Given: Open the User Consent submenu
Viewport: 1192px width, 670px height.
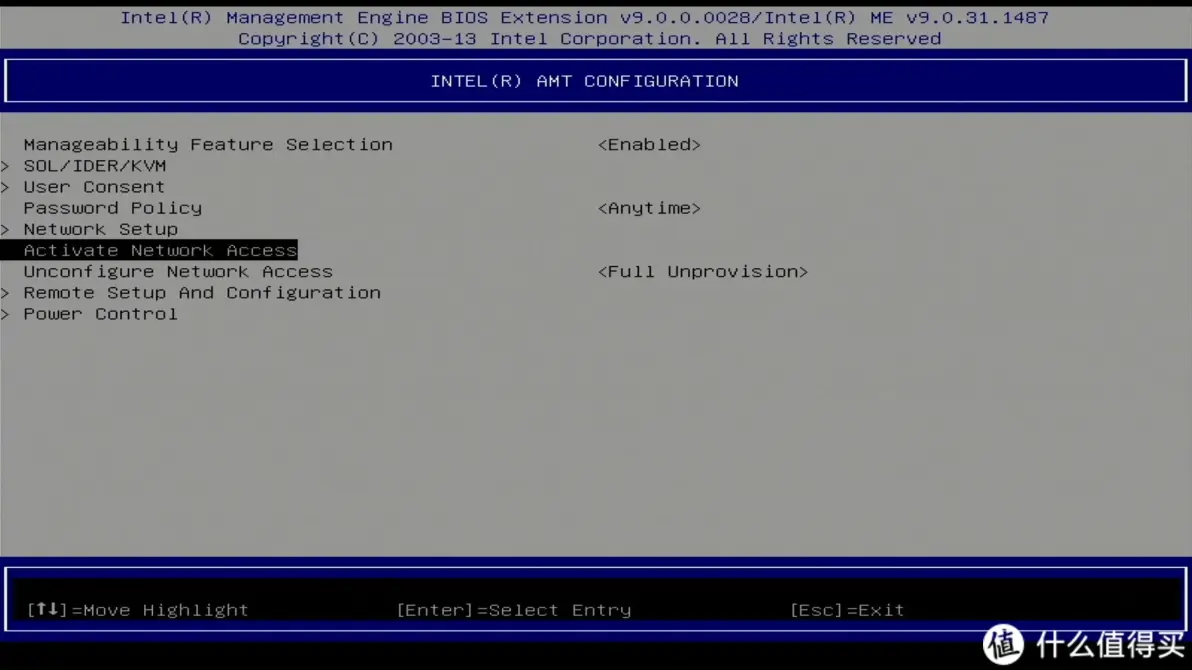Looking at the screenshot, I should click(94, 187).
